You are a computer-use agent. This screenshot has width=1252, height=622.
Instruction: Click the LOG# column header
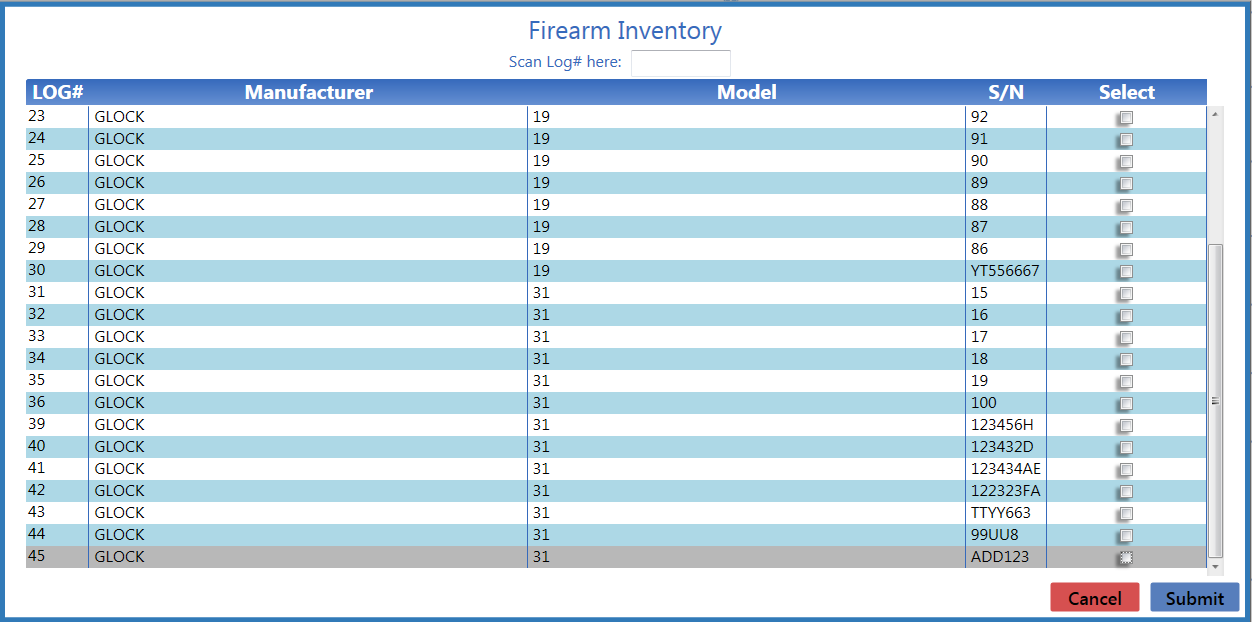click(57, 92)
